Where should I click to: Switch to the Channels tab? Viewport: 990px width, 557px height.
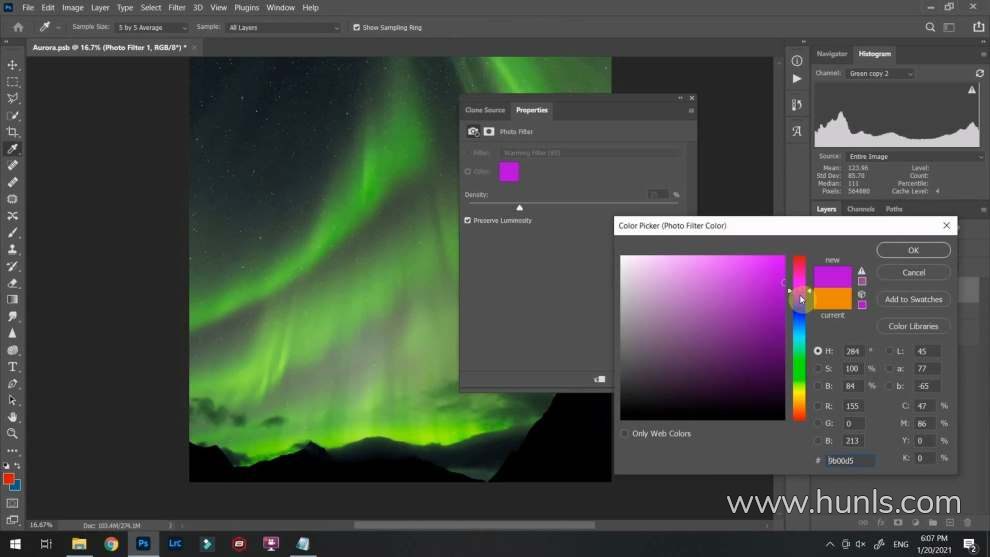click(861, 209)
